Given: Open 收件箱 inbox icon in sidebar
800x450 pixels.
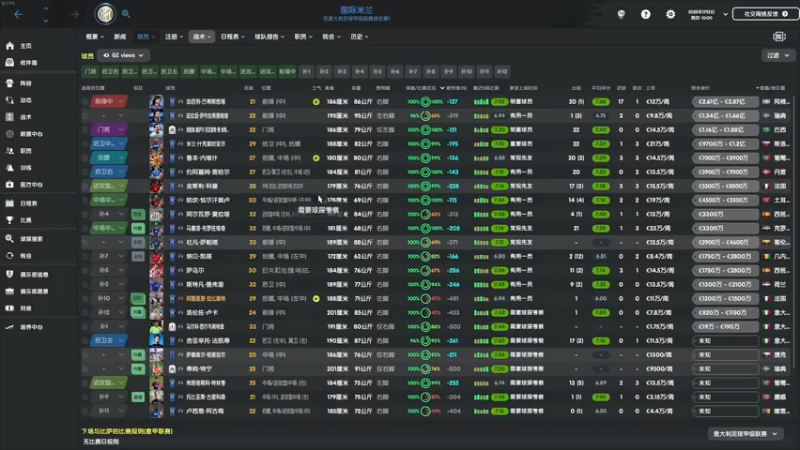Looking at the screenshot, I should pos(10,63).
